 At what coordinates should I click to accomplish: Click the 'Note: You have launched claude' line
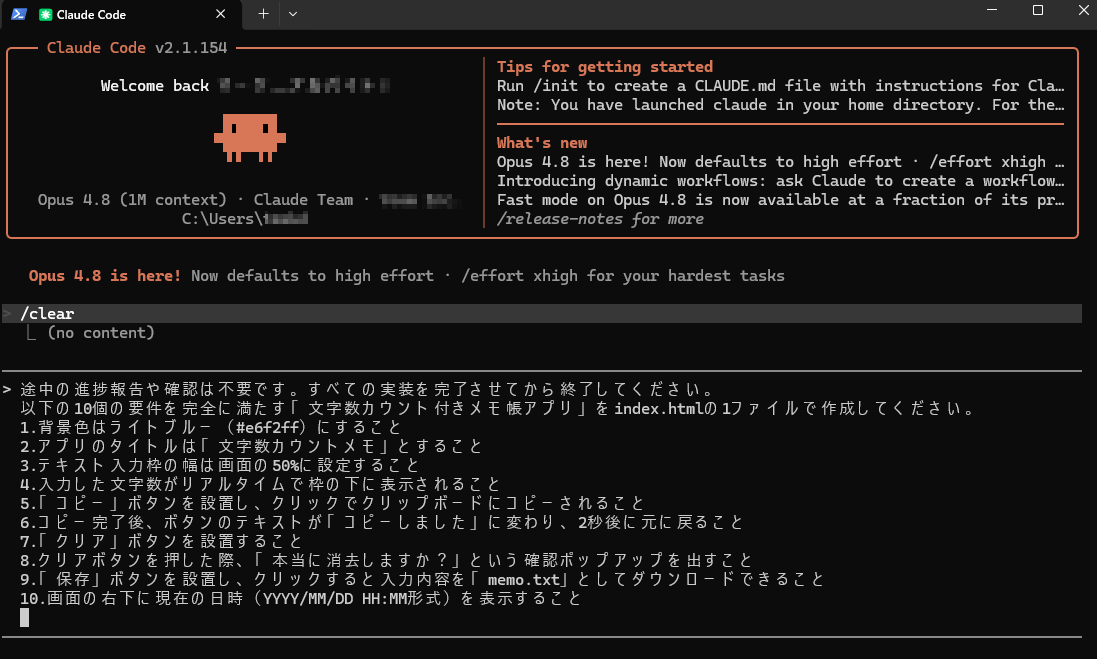pyautogui.click(x=780, y=105)
